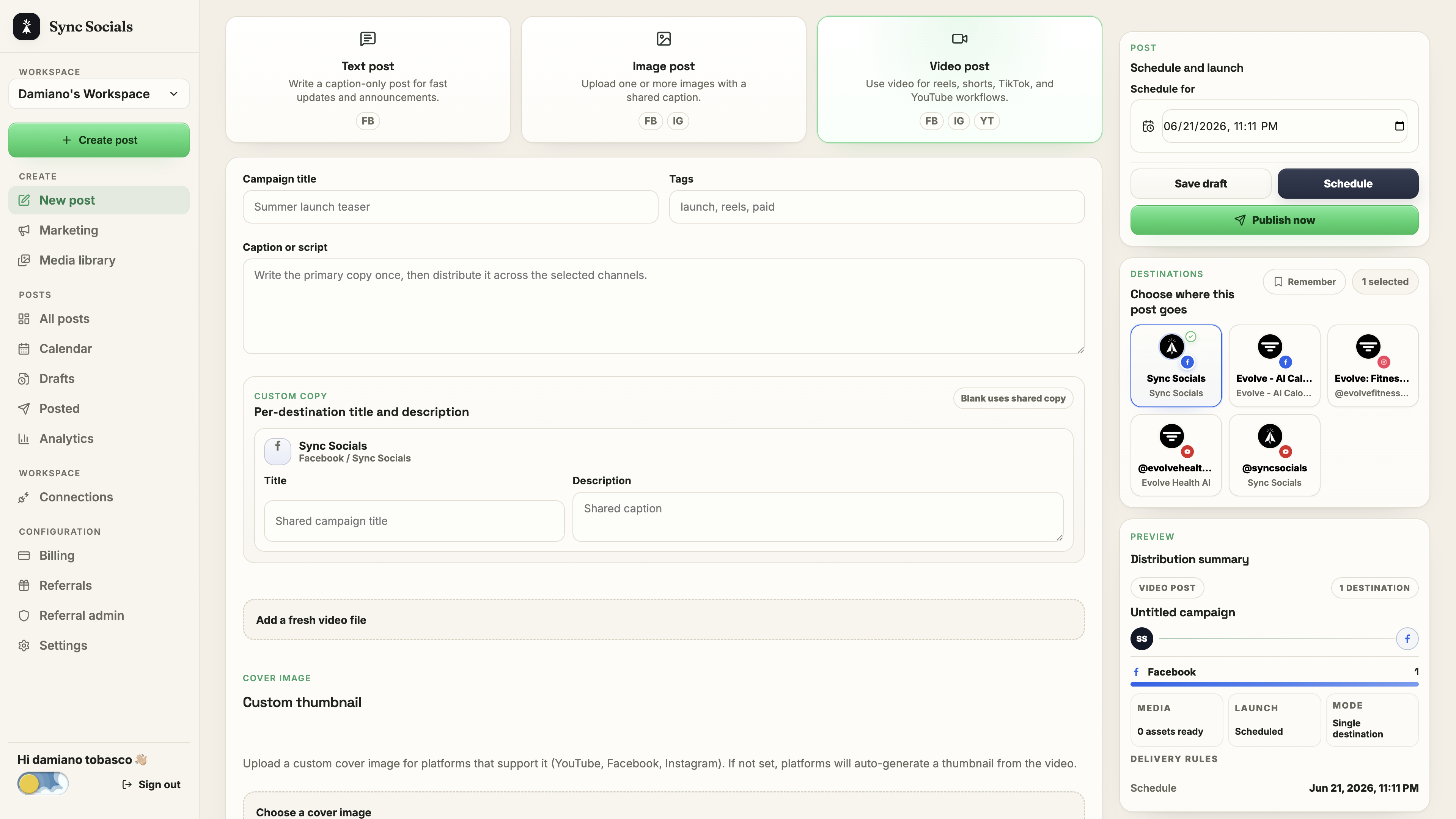Click Add a fresh video file dropzone

click(664, 620)
